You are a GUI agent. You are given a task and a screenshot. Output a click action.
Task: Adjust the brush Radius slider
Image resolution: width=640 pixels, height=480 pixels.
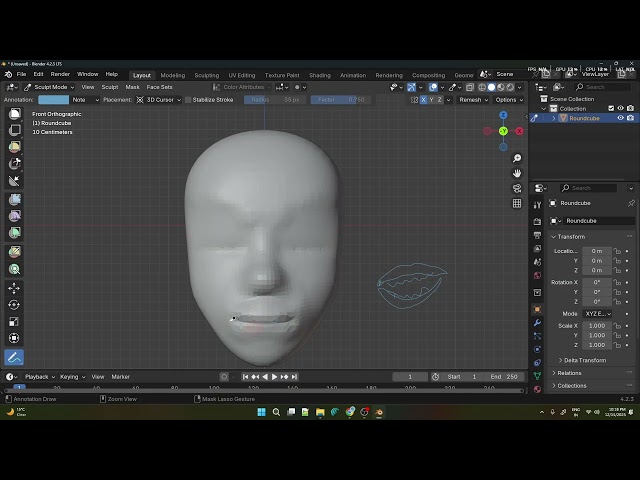point(275,100)
